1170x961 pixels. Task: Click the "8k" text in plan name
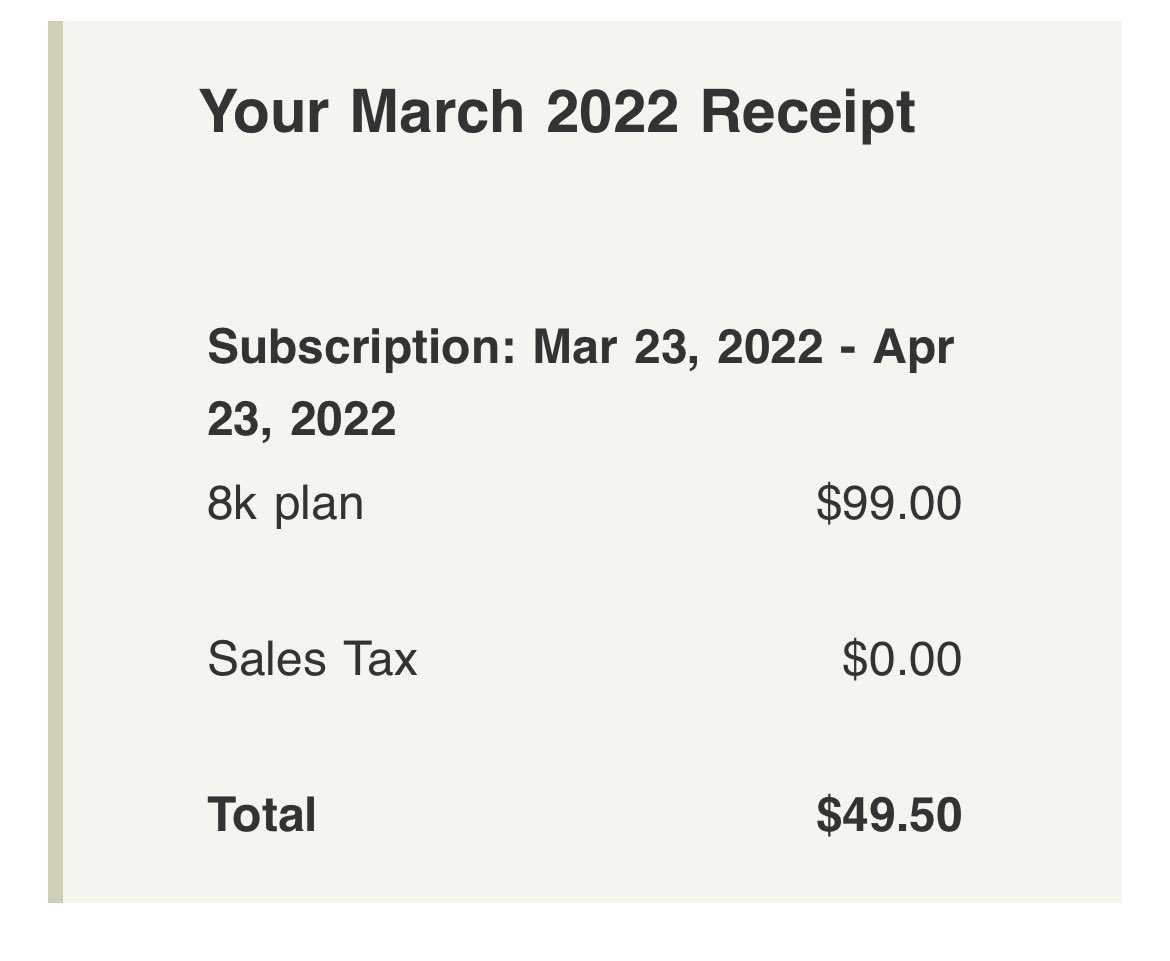coord(232,503)
